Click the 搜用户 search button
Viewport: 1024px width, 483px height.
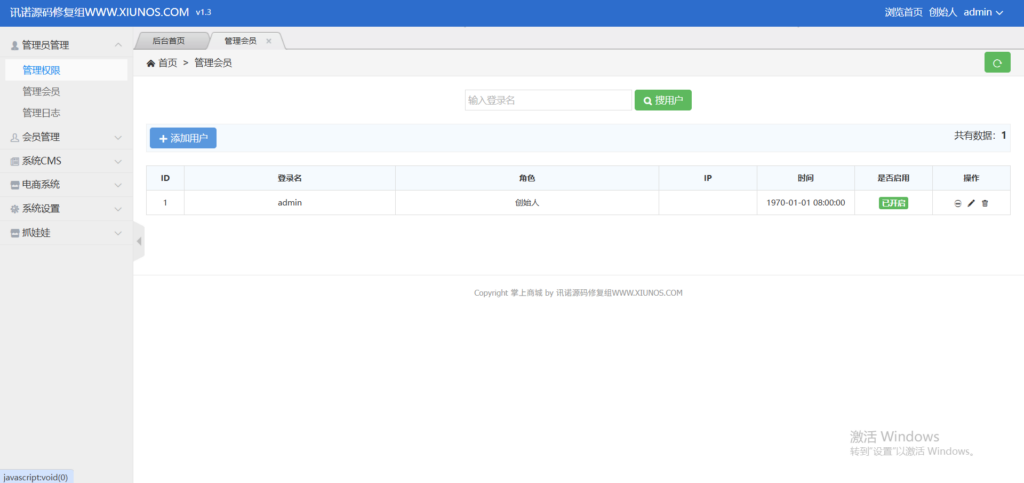663,100
